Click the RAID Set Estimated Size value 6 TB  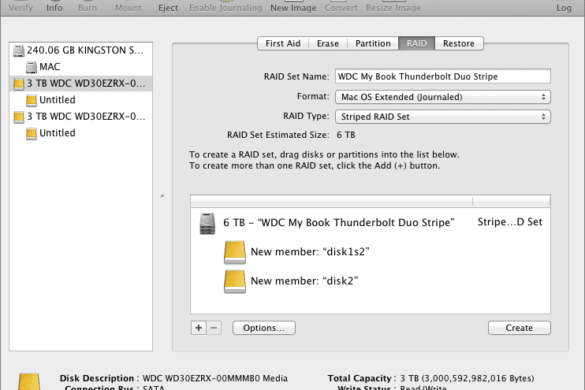tap(346, 135)
